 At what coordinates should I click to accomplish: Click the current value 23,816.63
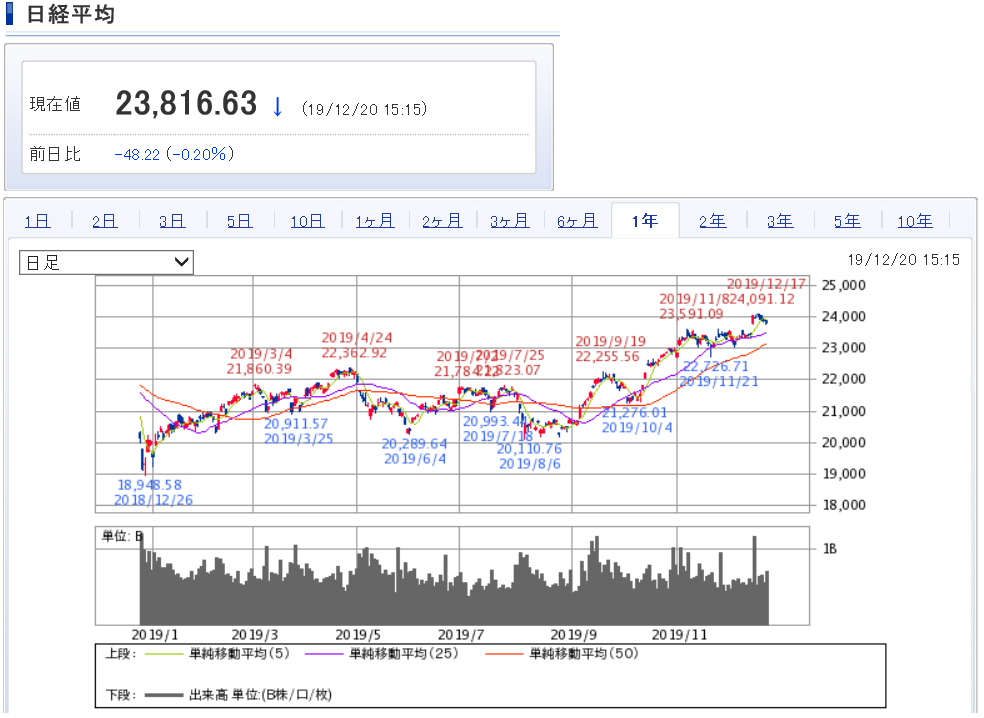tap(186, 104)
